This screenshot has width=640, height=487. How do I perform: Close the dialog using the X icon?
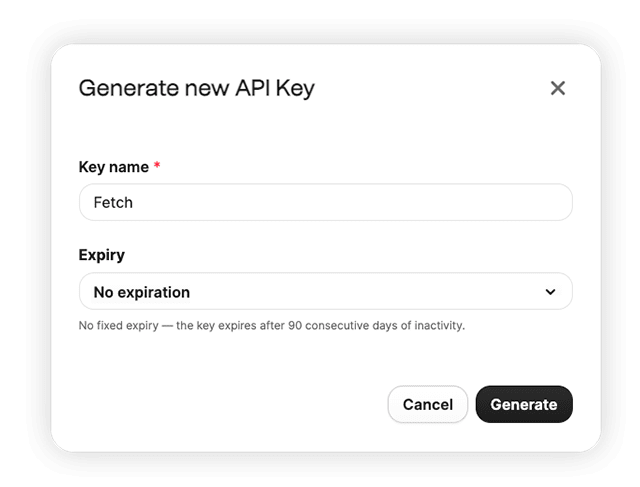click(558, 88)
